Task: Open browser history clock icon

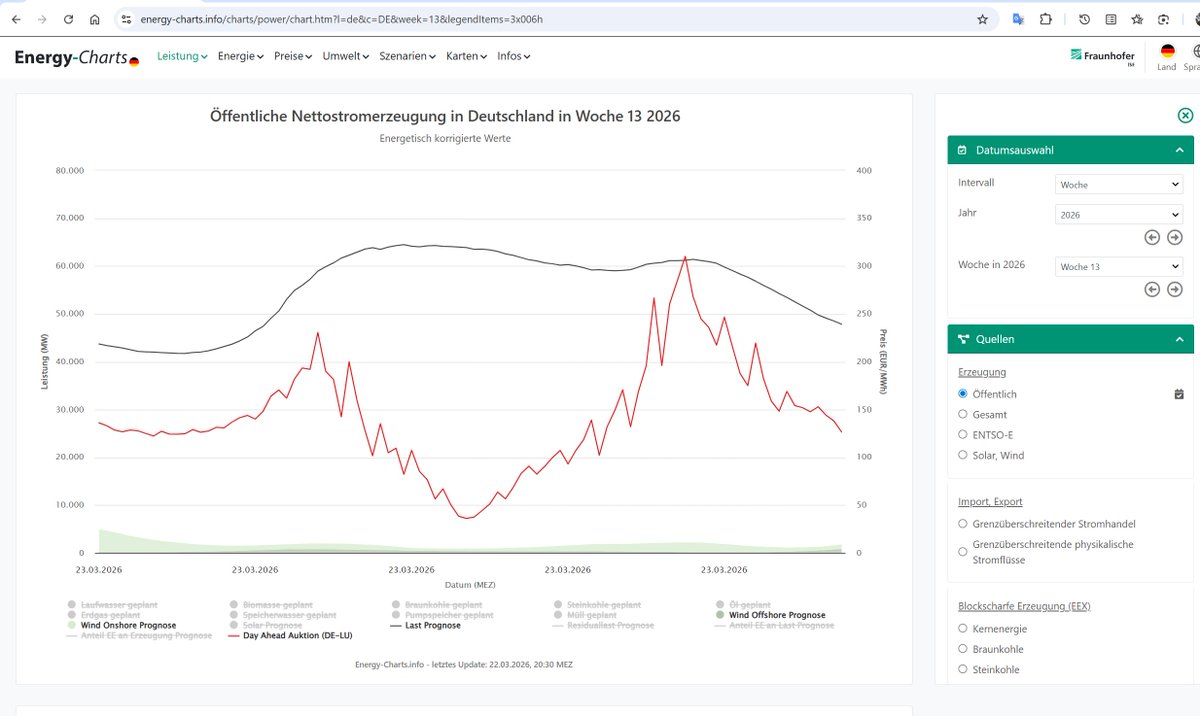Action: click(x=1085, y=19)
